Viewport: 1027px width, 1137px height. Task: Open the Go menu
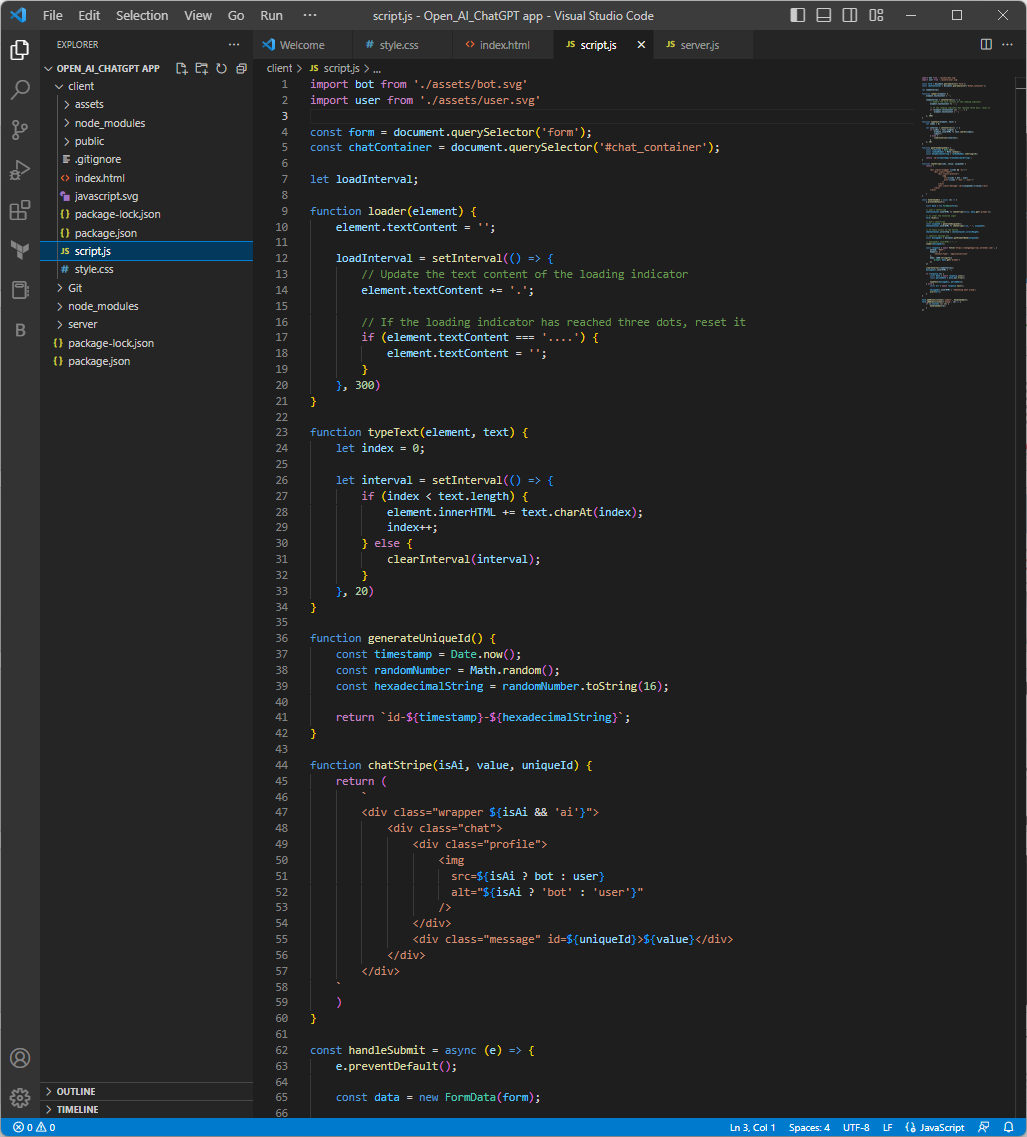coord(236,15)
